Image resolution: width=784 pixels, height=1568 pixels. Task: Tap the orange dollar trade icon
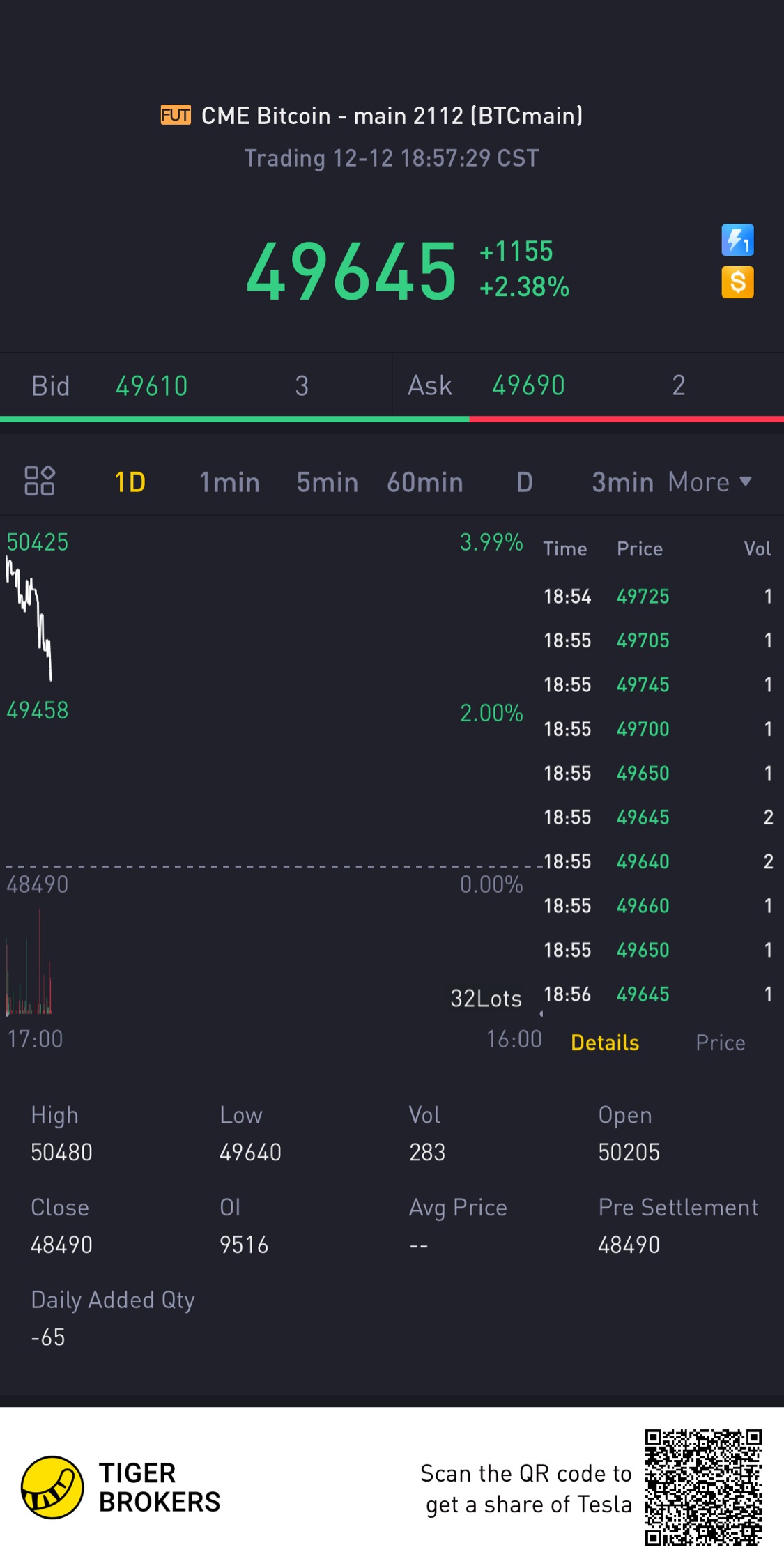(737, 282)
